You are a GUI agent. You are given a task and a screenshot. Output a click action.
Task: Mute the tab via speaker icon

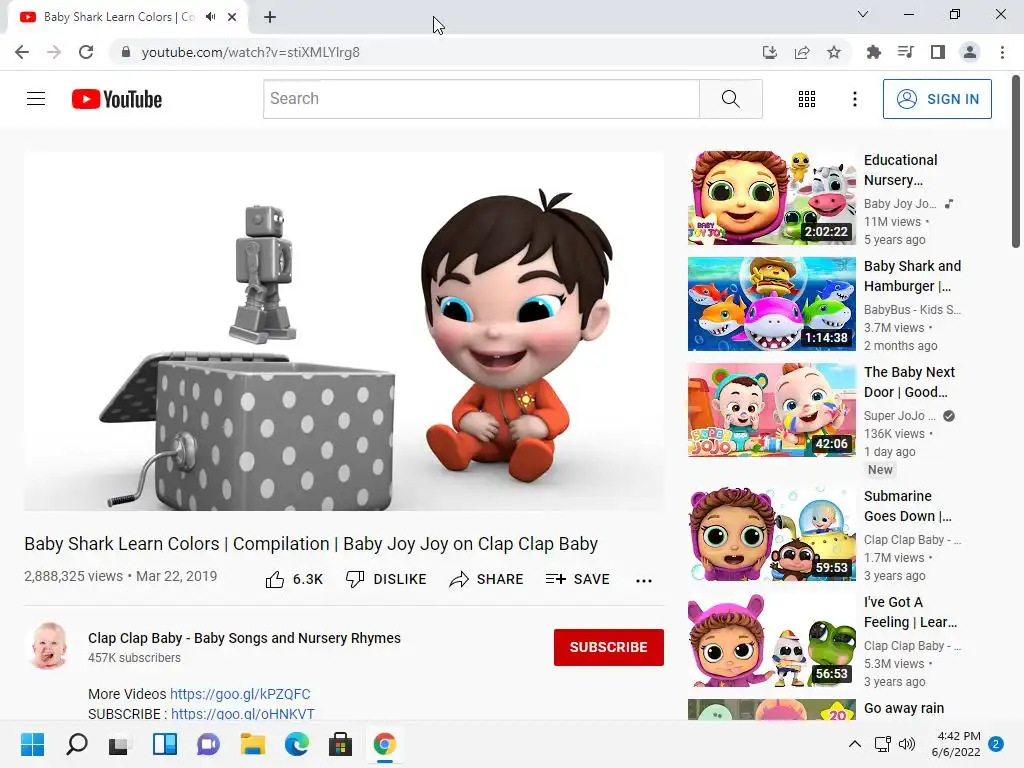[x=210, y=17]
